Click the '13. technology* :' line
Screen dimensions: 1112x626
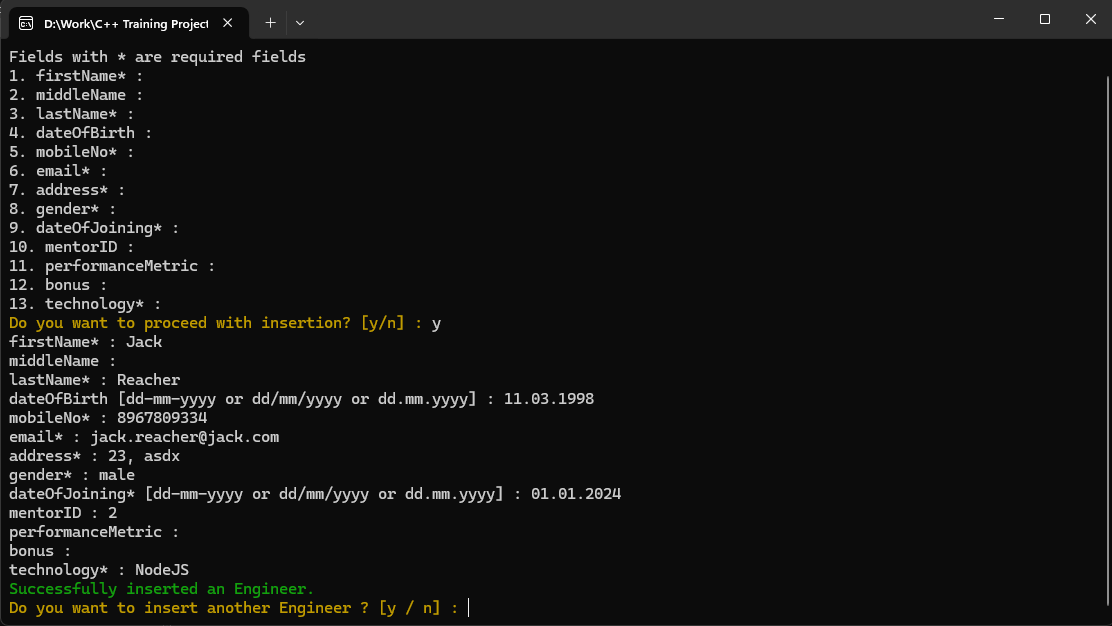[84, 304]
